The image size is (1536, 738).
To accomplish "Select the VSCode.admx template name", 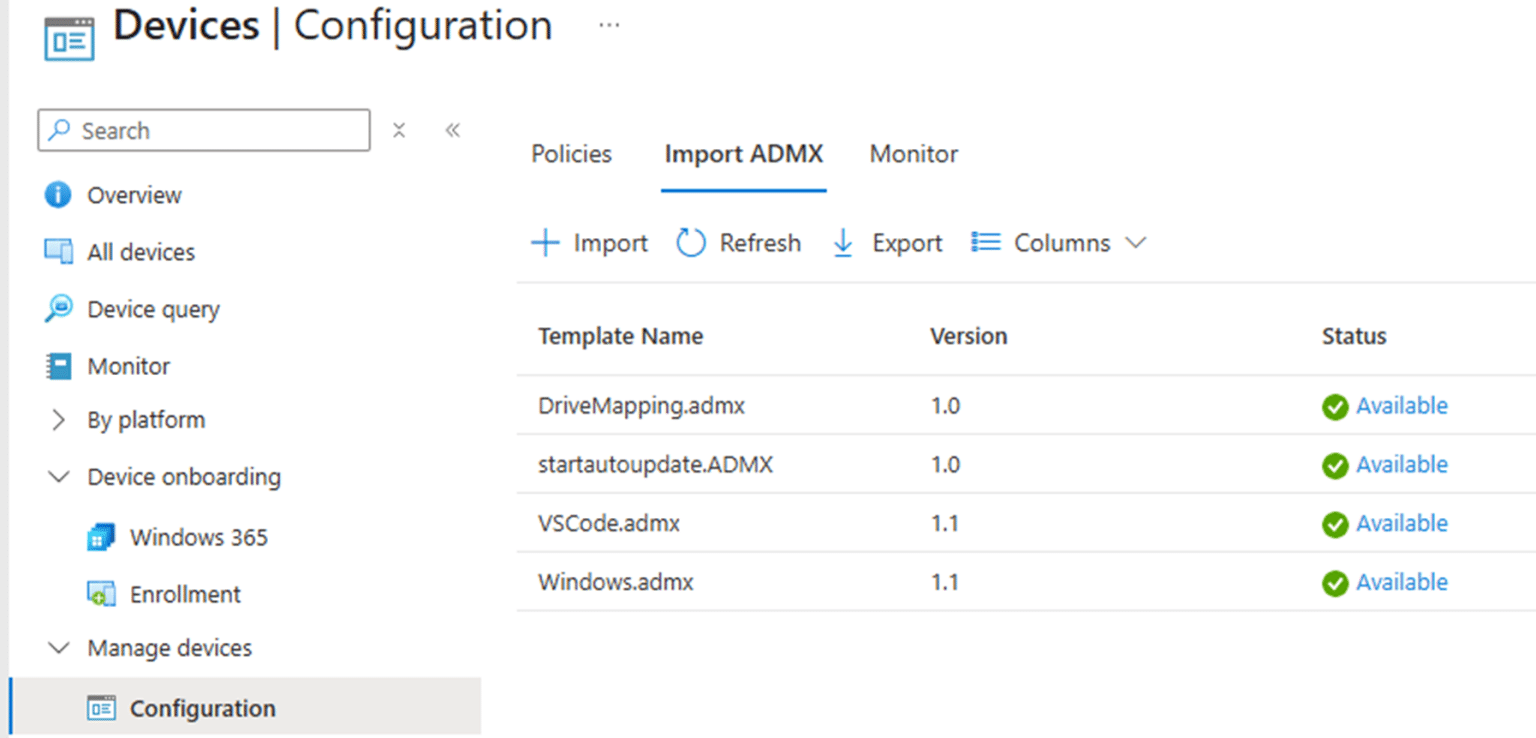I will tap(609, 523).
